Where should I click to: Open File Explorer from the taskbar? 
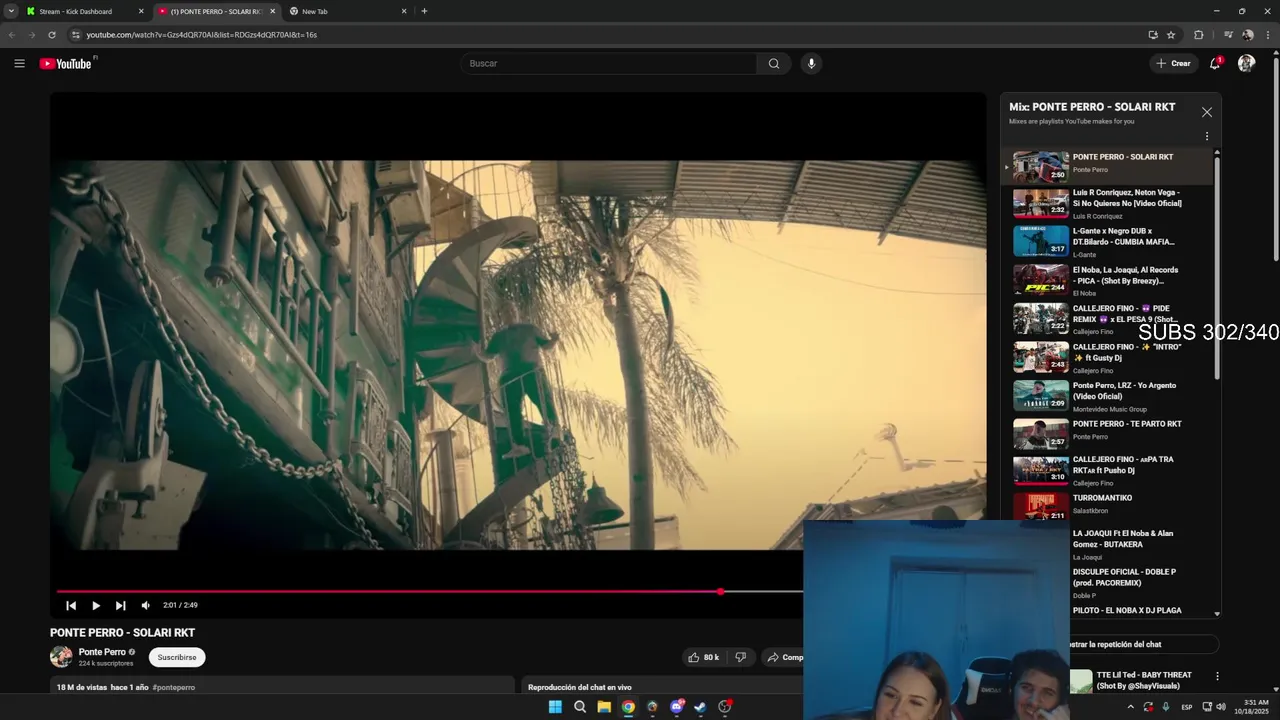pos(604,707)
